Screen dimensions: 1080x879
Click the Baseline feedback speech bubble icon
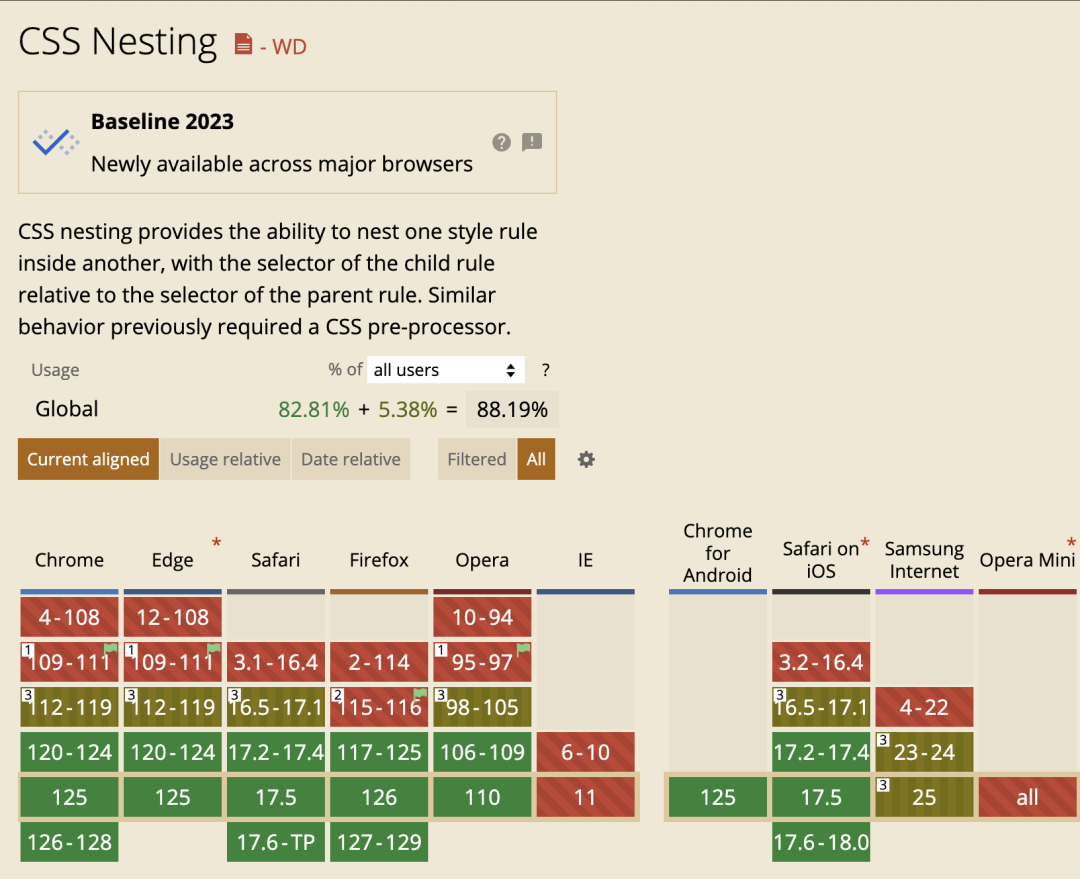tap(532, 142)
